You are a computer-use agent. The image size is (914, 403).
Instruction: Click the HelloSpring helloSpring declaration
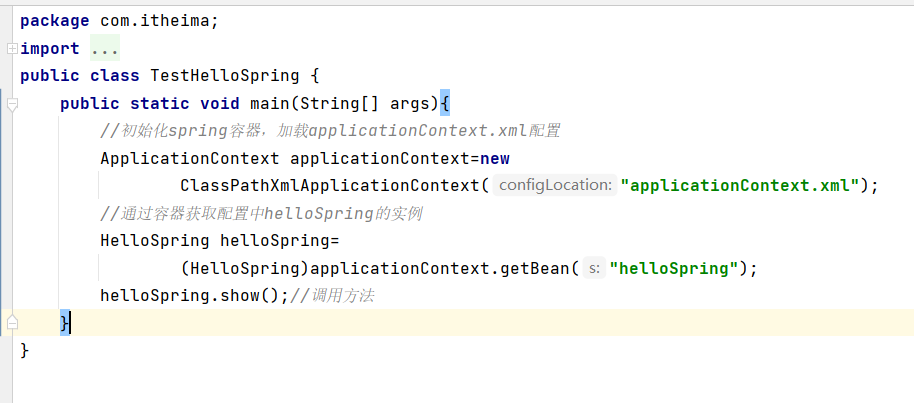[220, 241]
